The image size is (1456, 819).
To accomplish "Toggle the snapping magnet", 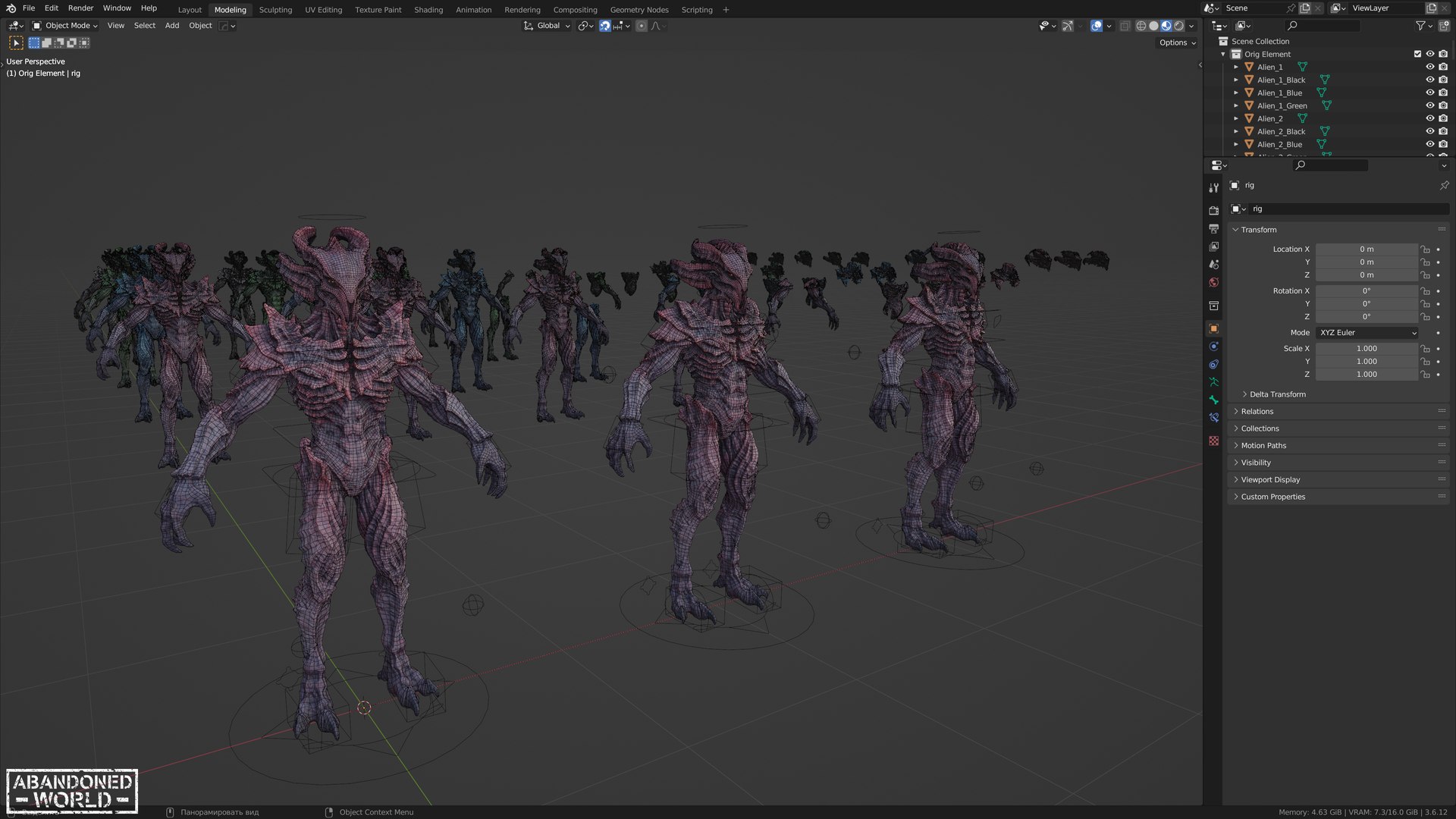I will click(605, 26).
